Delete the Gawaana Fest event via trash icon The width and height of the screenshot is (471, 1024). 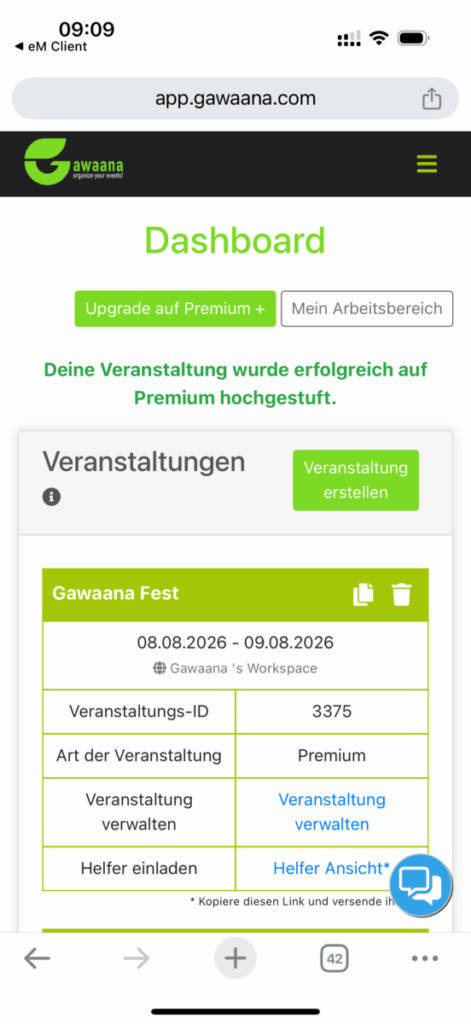(402, 594)
